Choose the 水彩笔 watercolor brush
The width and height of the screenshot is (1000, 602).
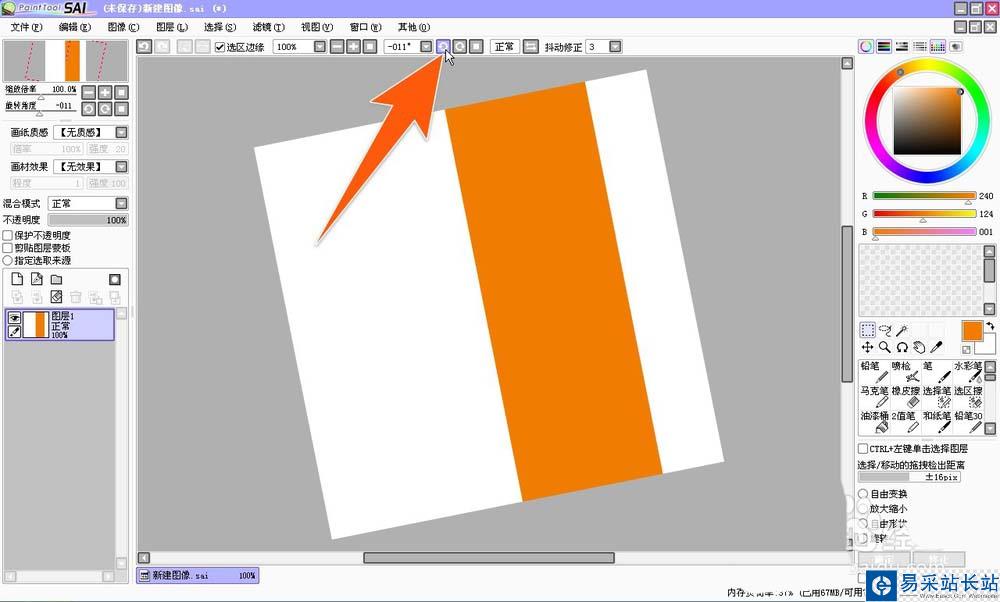click(x=968, y=372)
